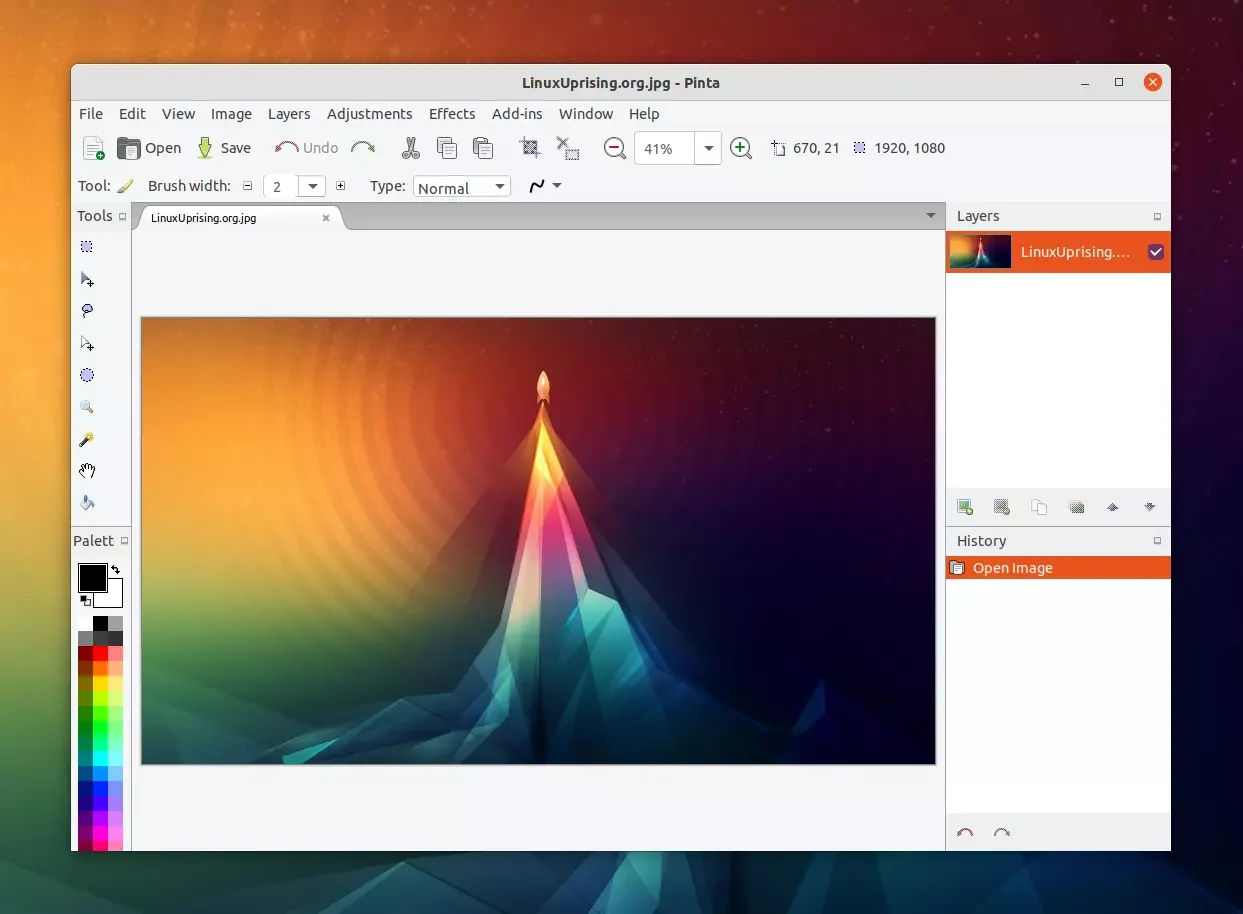
Task: Zoom out using the magnifier icon
Action: tap(613, 148)
